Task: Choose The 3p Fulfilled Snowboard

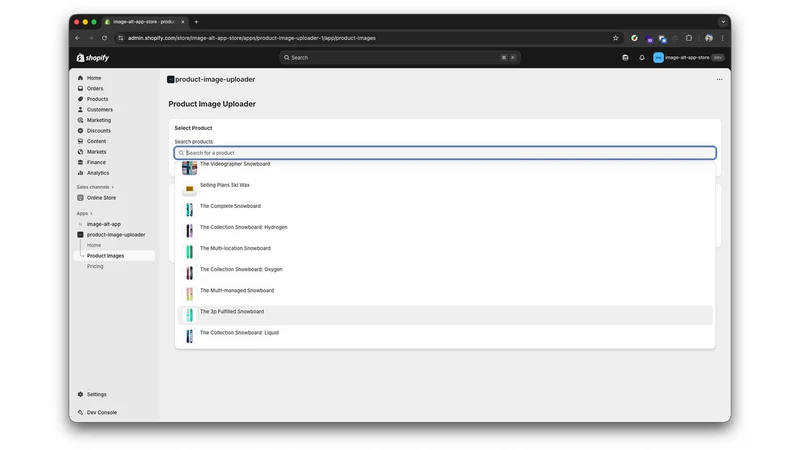Action: pyautogui.click(x=445, y=315)
